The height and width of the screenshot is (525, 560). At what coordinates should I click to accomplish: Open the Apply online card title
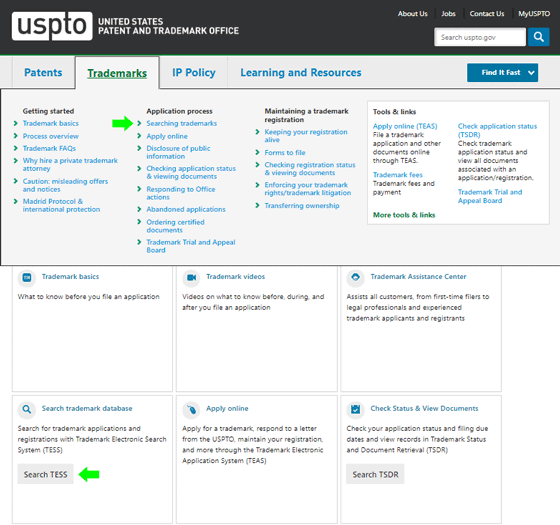(227, 408)
